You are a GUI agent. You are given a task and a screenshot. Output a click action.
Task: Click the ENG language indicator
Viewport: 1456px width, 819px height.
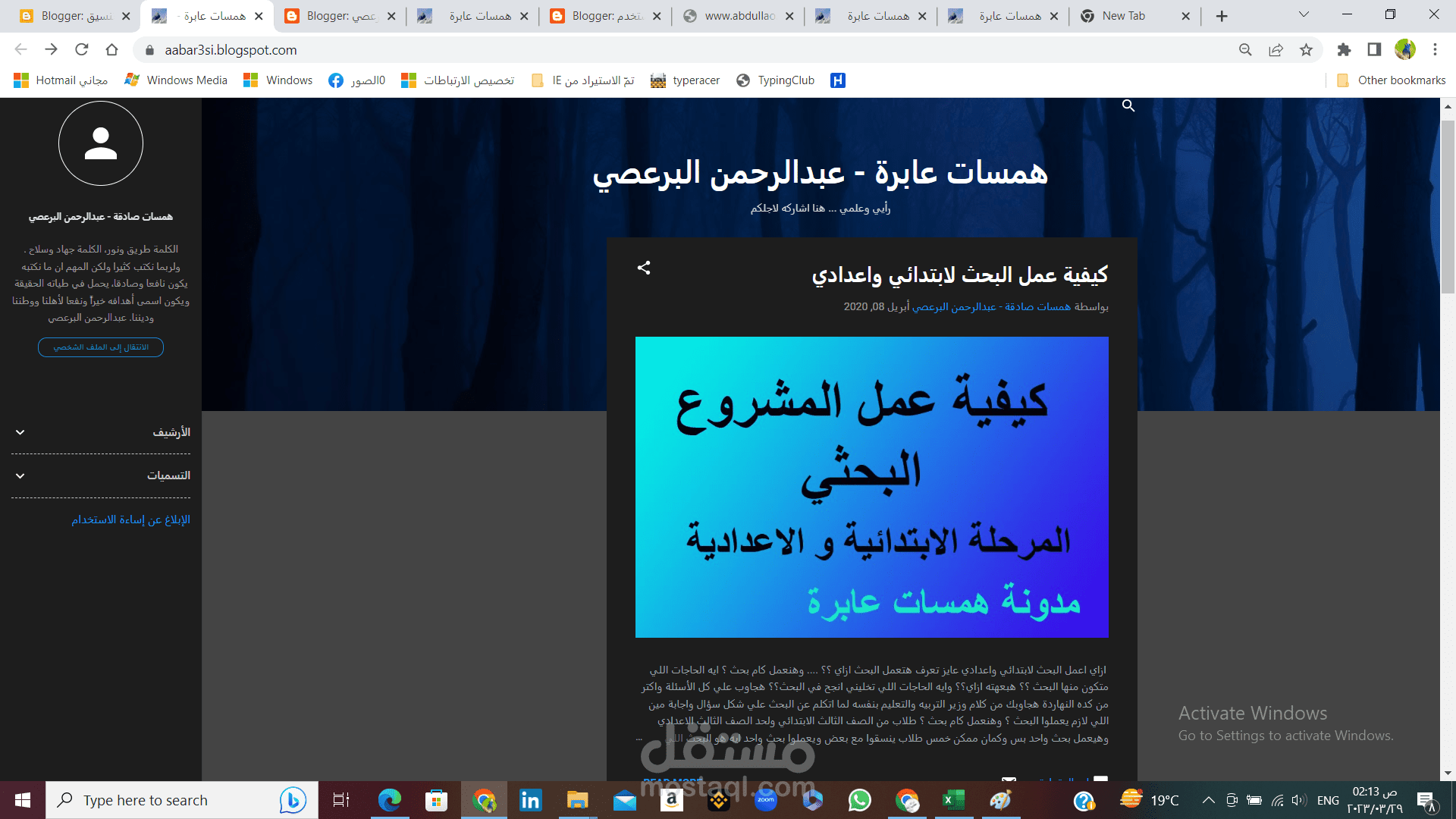[1328, 800]
